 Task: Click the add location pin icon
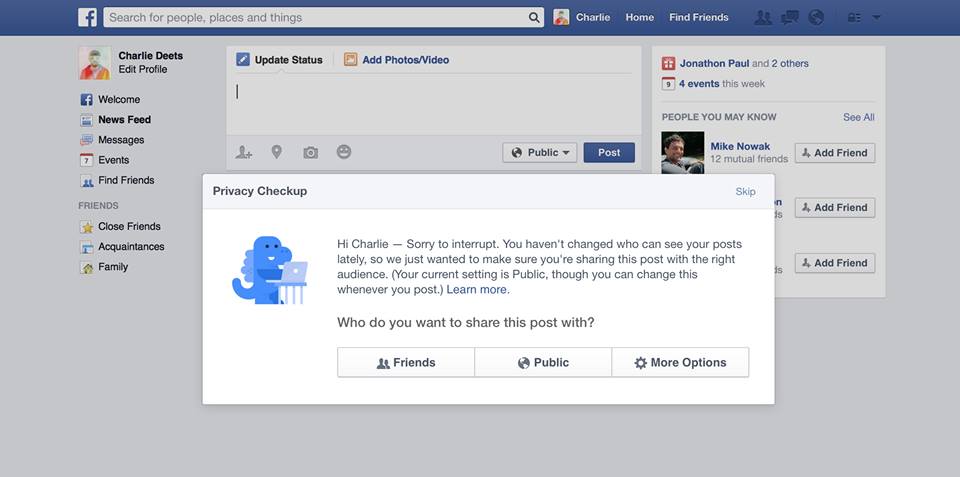[277, 152]
